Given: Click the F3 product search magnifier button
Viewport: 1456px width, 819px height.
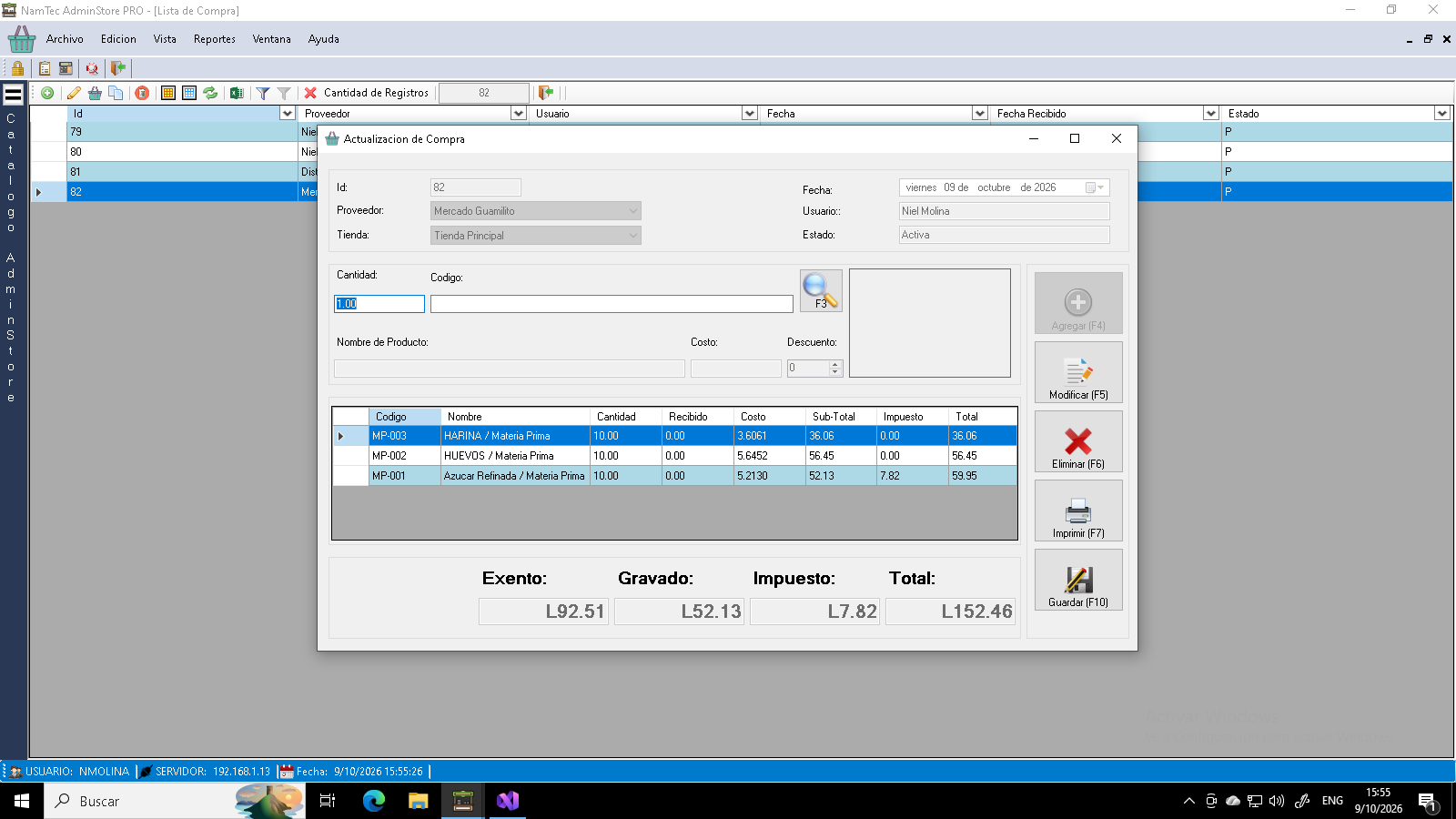Looking at the screenshot, I should coord(821,291).
